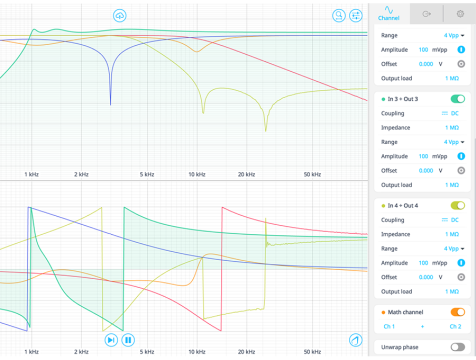Open Range 4 Vpp dropdown for In 4
Viewport: 476px width, 360px height.
pos(454,249)
